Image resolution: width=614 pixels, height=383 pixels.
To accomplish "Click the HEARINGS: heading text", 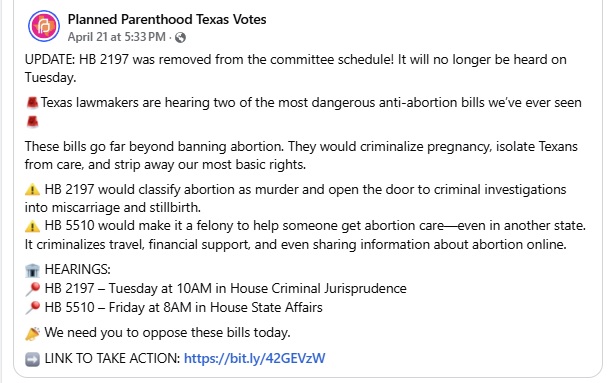I will point(78,269).
